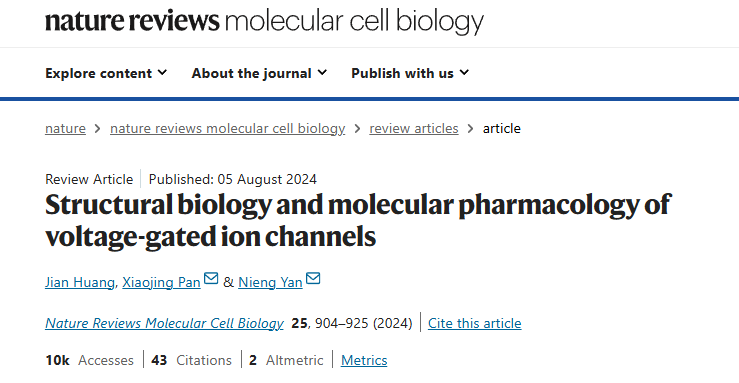The width and height of the screenshot is (739, 383).
Task: Click Cite this article link
Action: pyautogui.click(x=475, y=323)
